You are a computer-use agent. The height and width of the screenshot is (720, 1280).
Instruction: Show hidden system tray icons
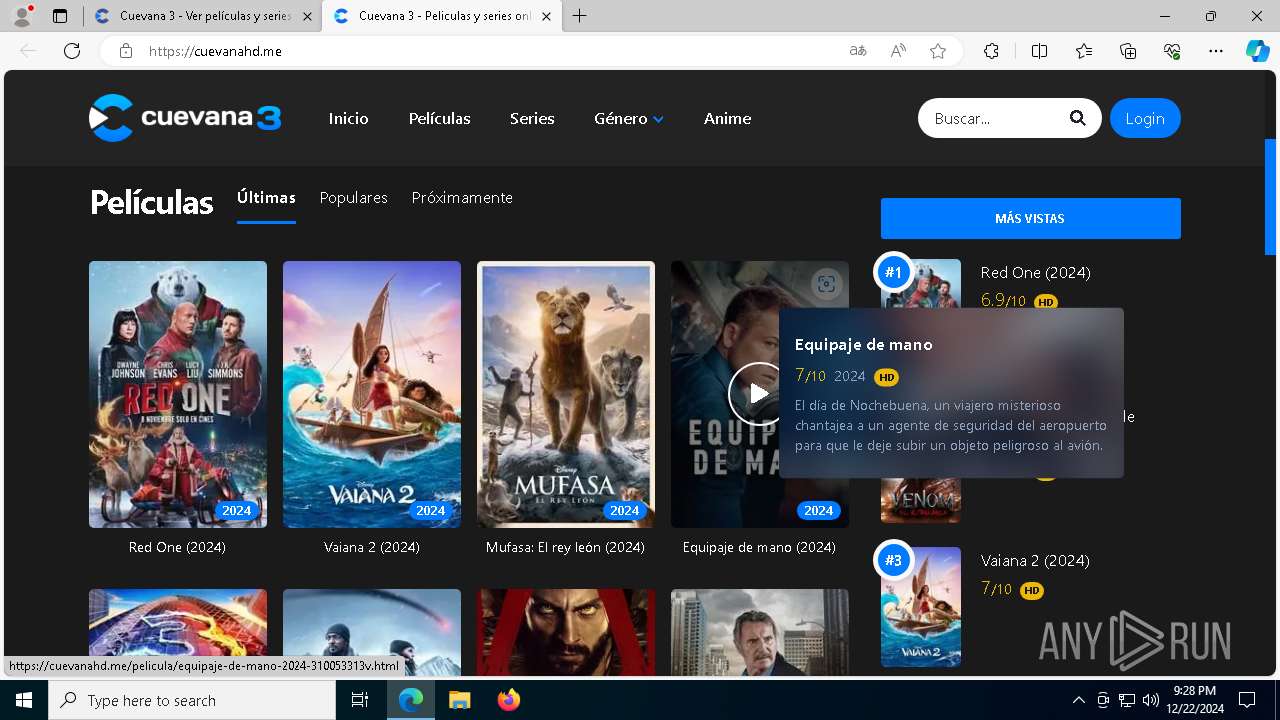pyautogui.click(x=1078, y=700)
